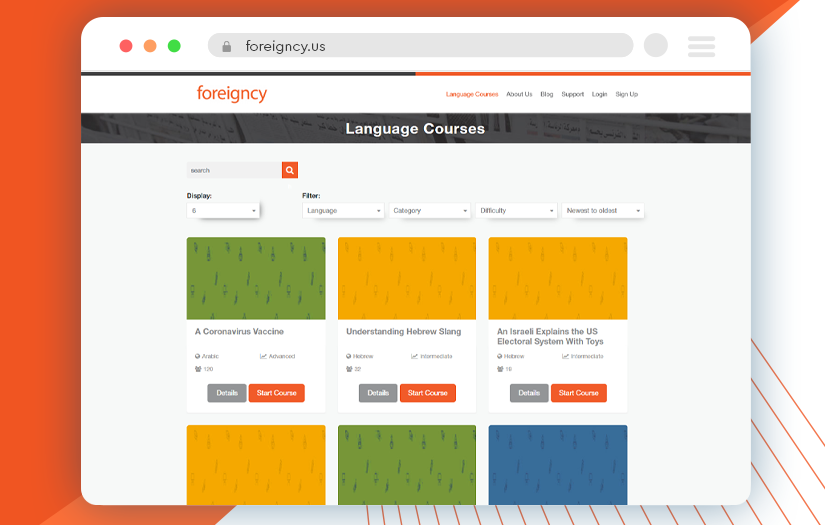Click the globe icon beside Arabic

click(198, 356)
